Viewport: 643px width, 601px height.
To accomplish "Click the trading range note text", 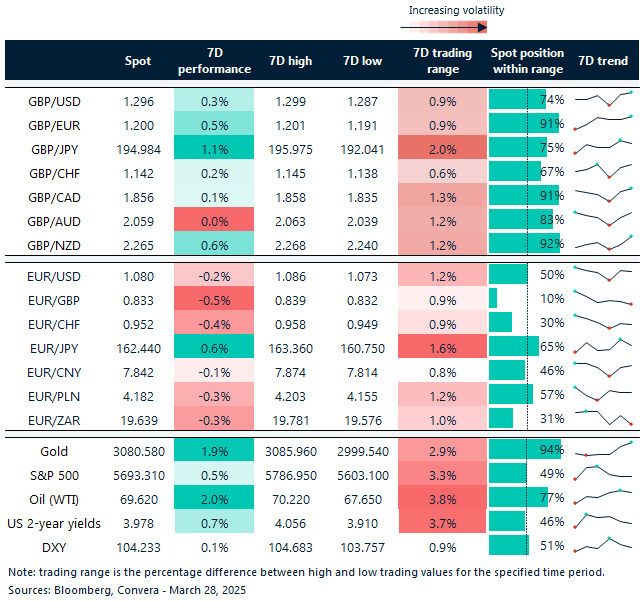I will (x=306, y=572).
